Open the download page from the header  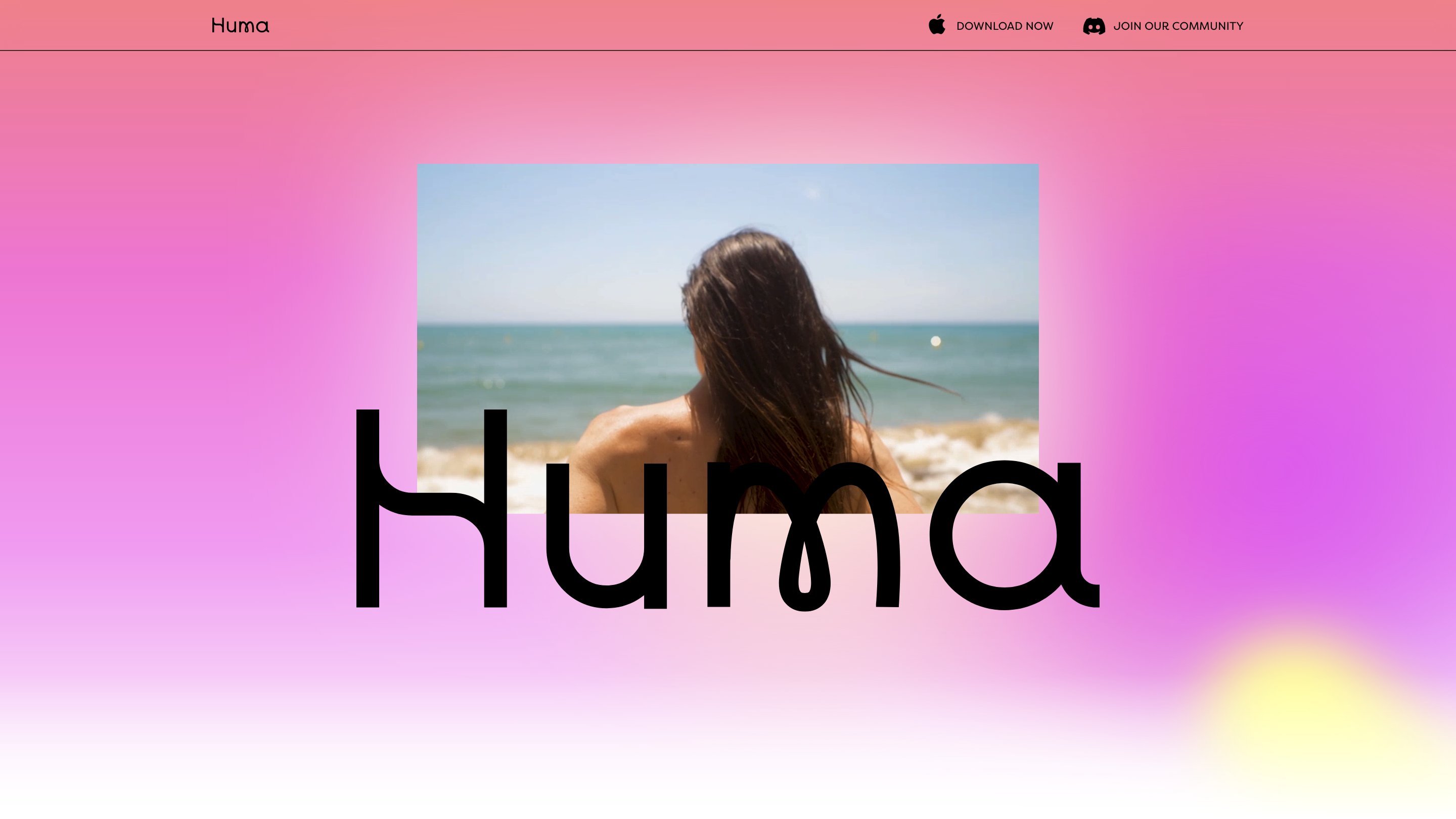tap(1005, 25)
